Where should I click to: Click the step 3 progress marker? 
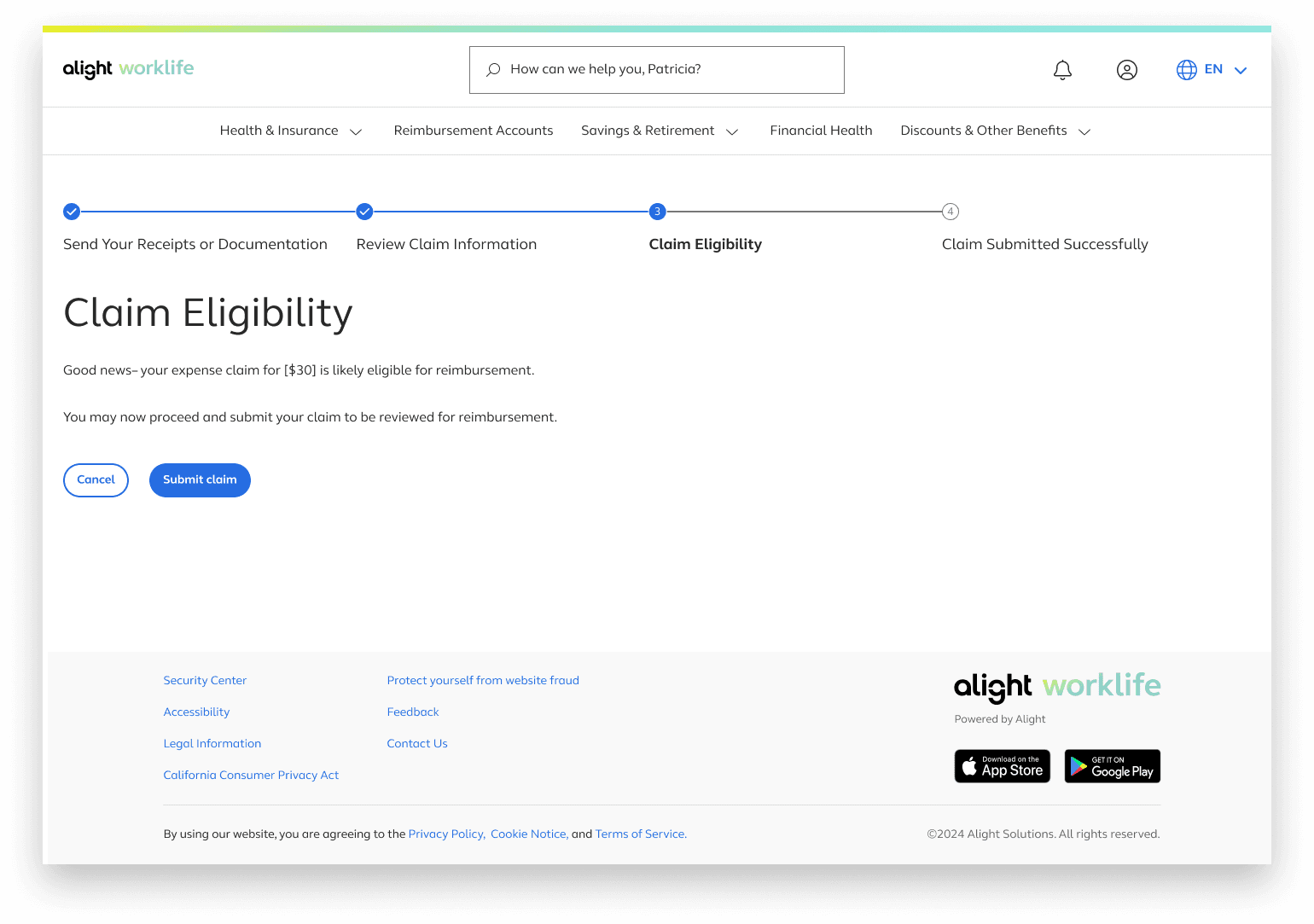coord(657,212)
